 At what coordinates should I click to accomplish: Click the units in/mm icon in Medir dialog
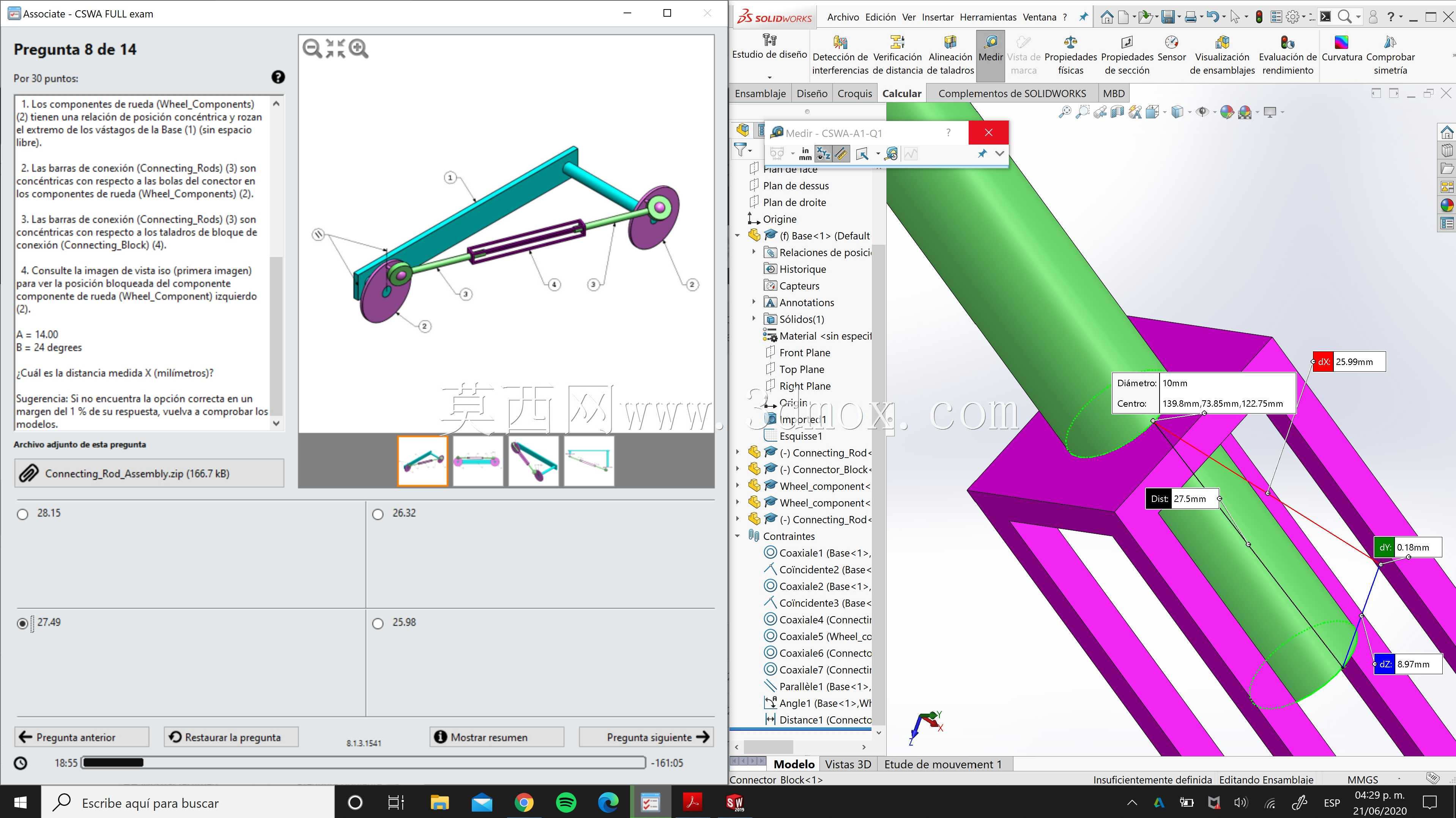pyautogui.click(x=805, y=154)
